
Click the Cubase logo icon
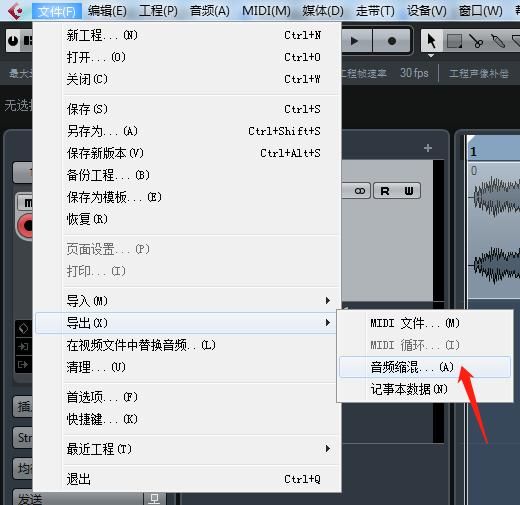[16, 11]
